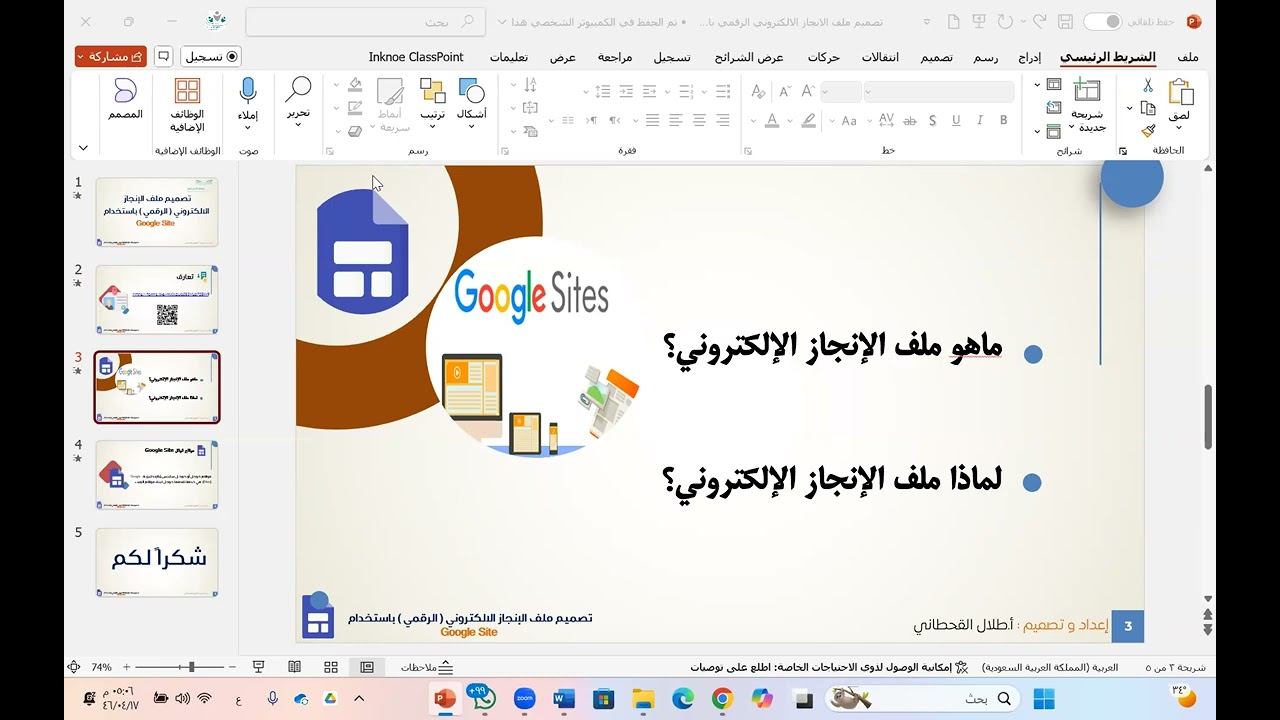The height and width of the screenshot is (720, 1280).
Task: Open the Font dialog launcher
Action: (747, 151)
